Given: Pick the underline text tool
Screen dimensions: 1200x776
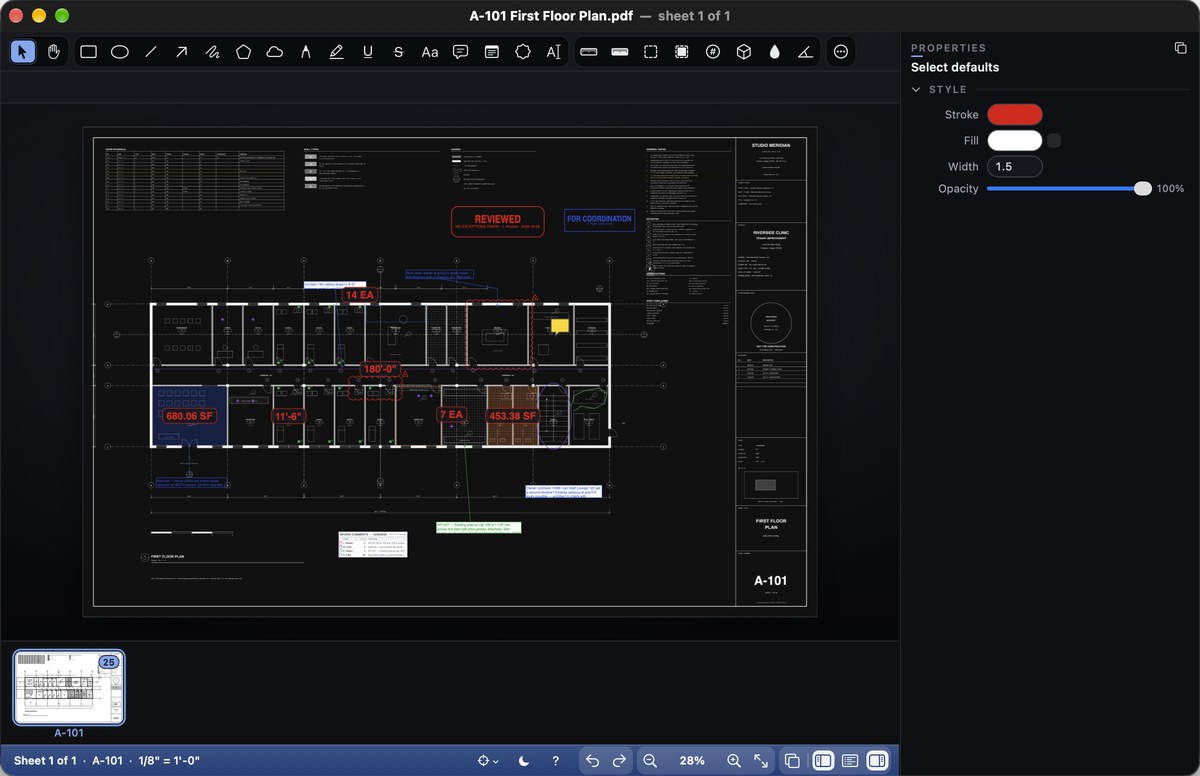Looking at the screenshot, I should (368, 52).
